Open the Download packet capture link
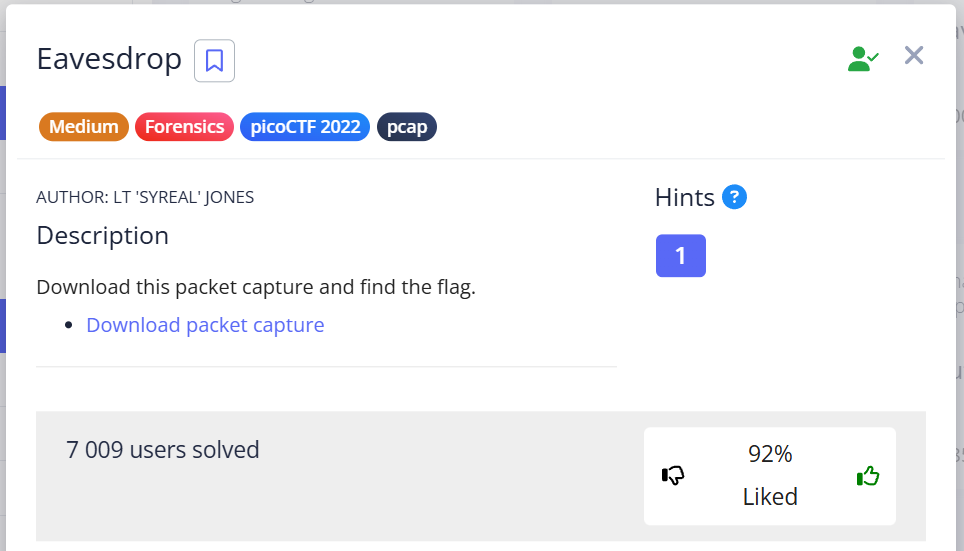The height and width of the screenshot is (551, 964). pos(205,325)
